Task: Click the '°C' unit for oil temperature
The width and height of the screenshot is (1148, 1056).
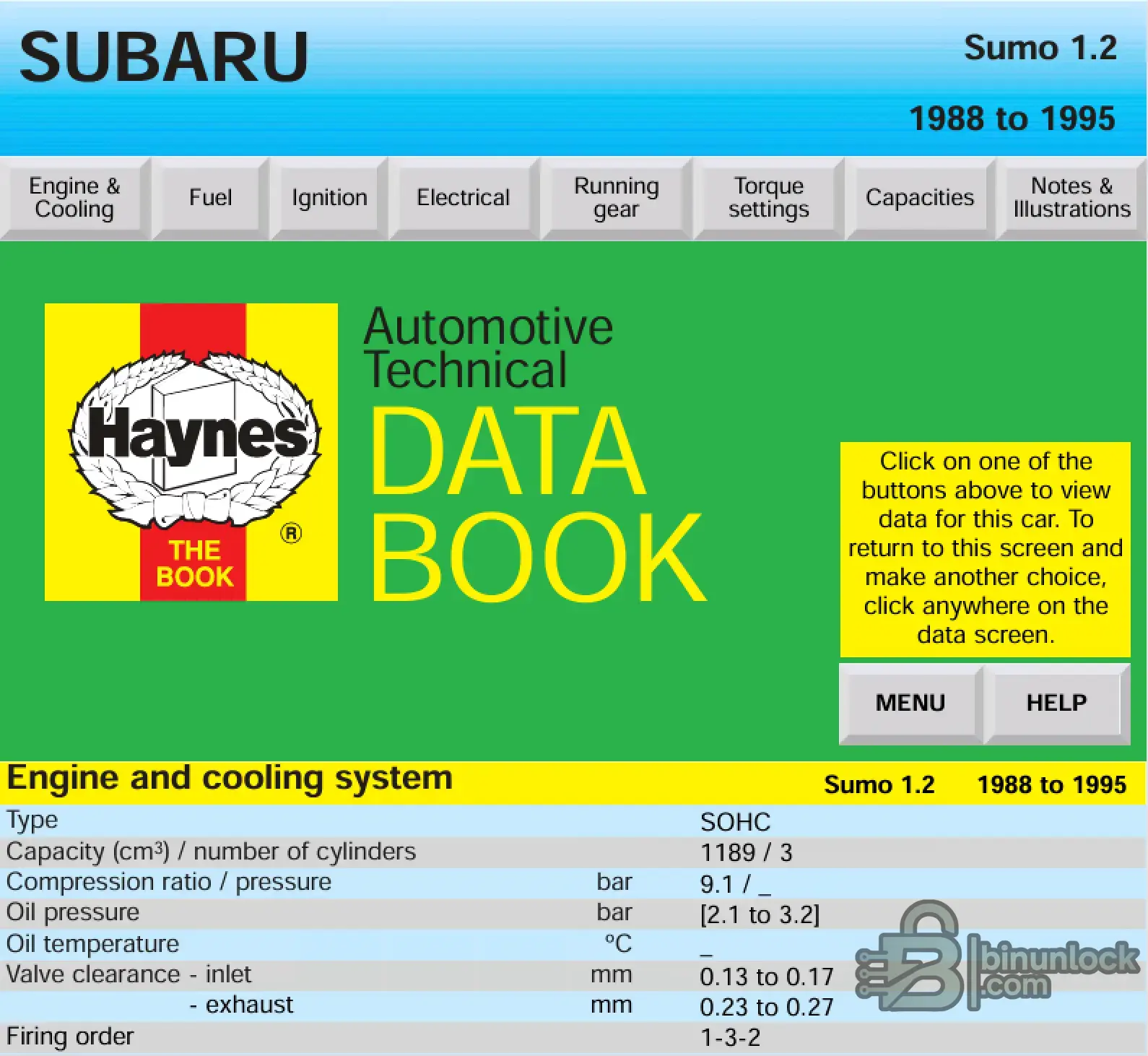Action: tap(618, 943)
